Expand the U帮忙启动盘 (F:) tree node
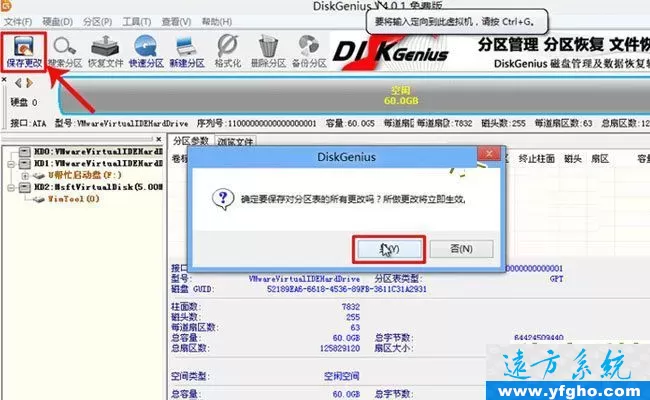The width and height of the screenshot is (650, 400). [25, 176]
